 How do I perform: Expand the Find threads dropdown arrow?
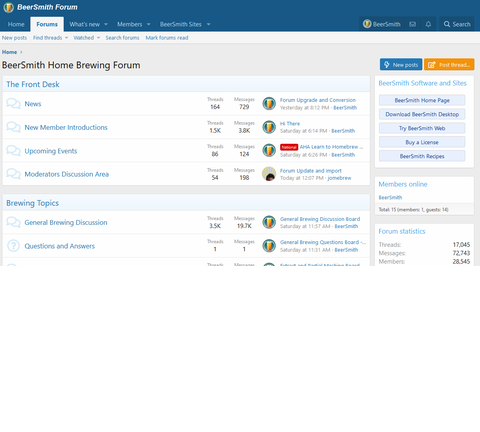(66, 38)
